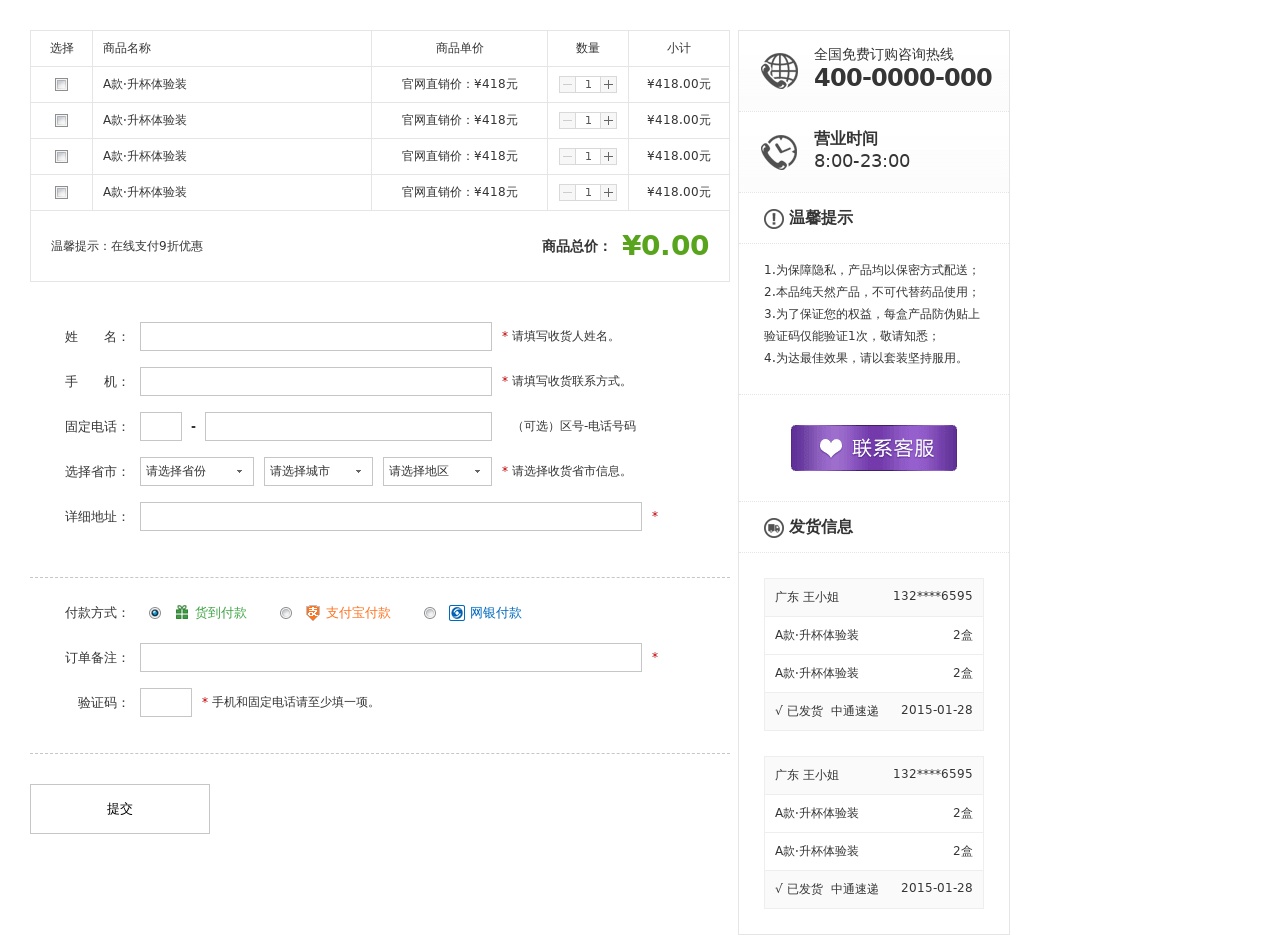
Task: Click the 支付宝付款 orange label
Action: (x=358, y=613)
